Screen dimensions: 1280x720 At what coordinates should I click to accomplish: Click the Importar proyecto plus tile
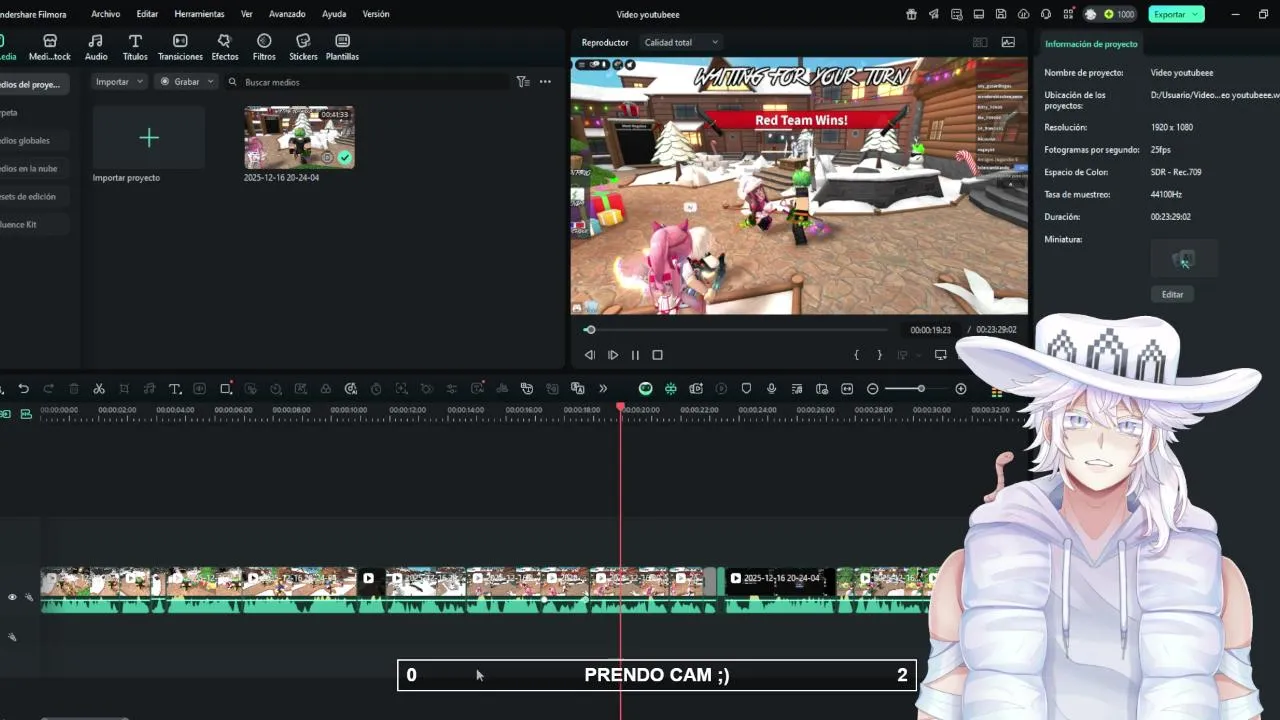click(x=149, y=137)
